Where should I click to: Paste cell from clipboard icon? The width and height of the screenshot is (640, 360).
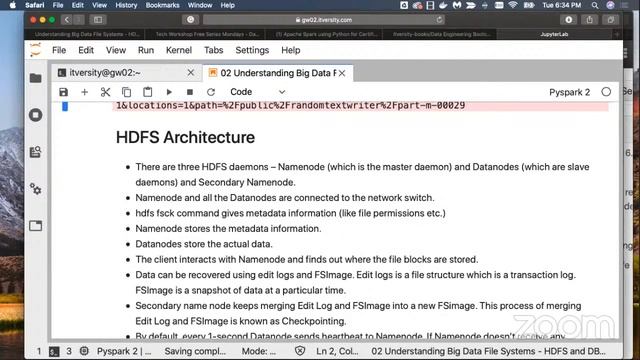(x=148, y=92)
